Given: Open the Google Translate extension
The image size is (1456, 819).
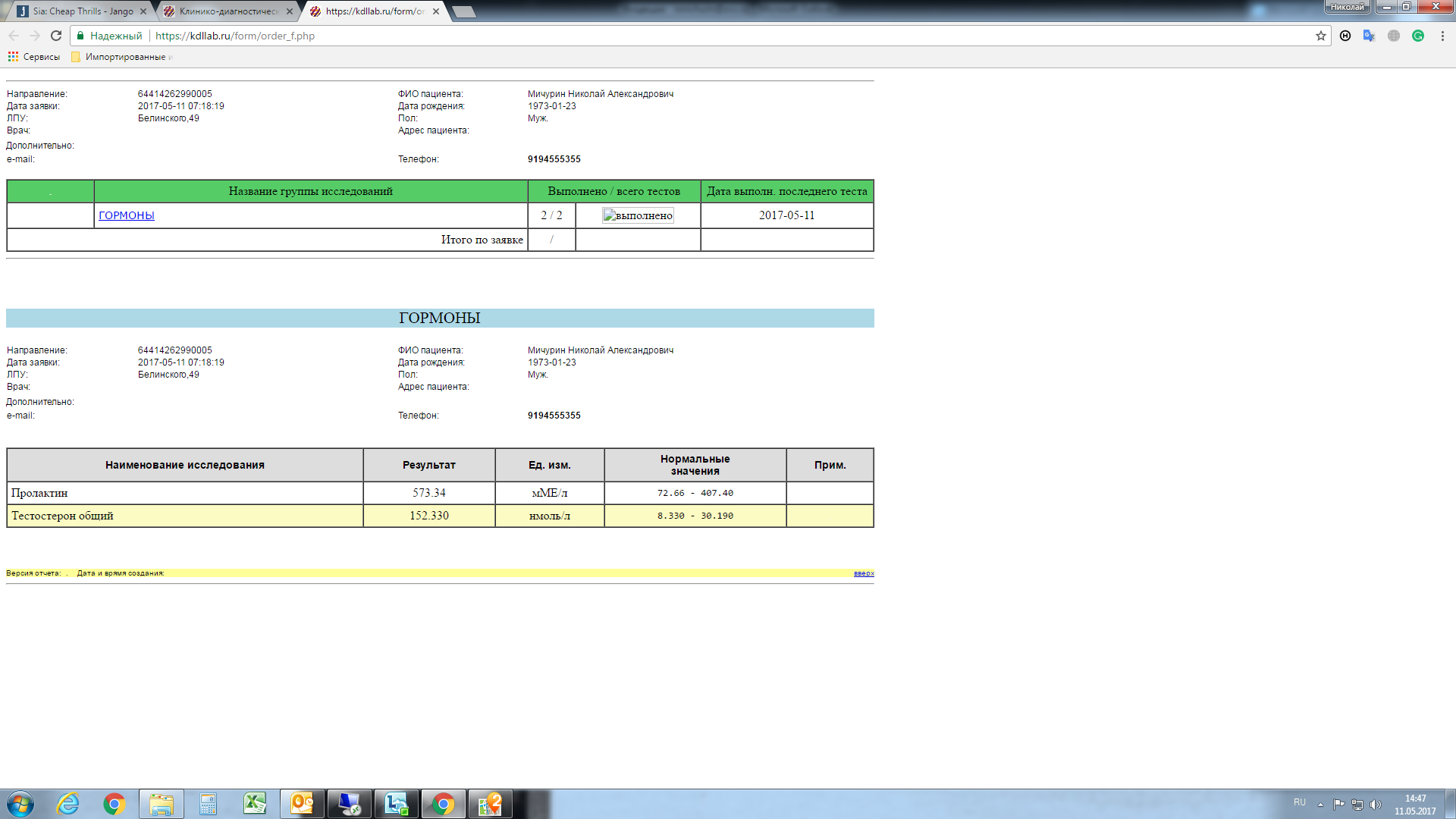Looking at the screenshot, I should click(1369, 36).
